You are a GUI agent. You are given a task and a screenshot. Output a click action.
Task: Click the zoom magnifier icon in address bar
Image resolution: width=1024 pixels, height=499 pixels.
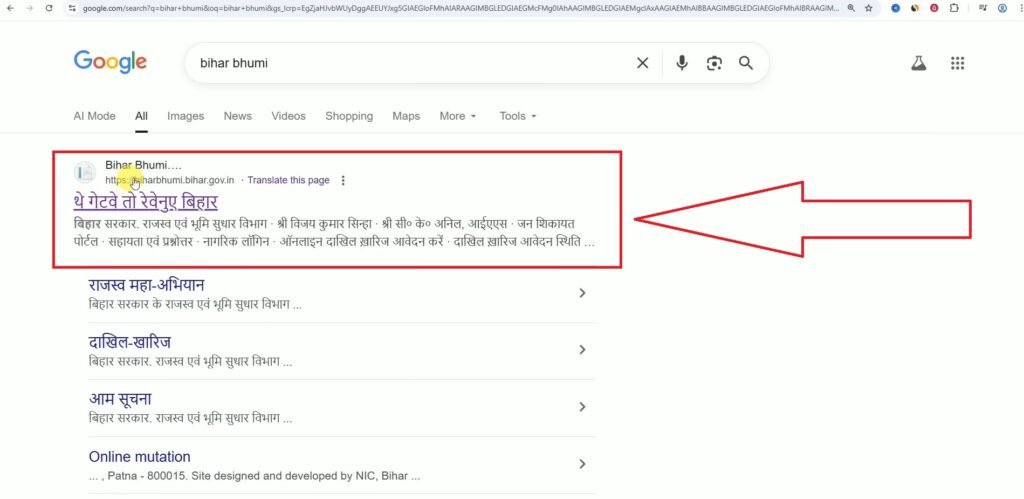coord(851,8)
